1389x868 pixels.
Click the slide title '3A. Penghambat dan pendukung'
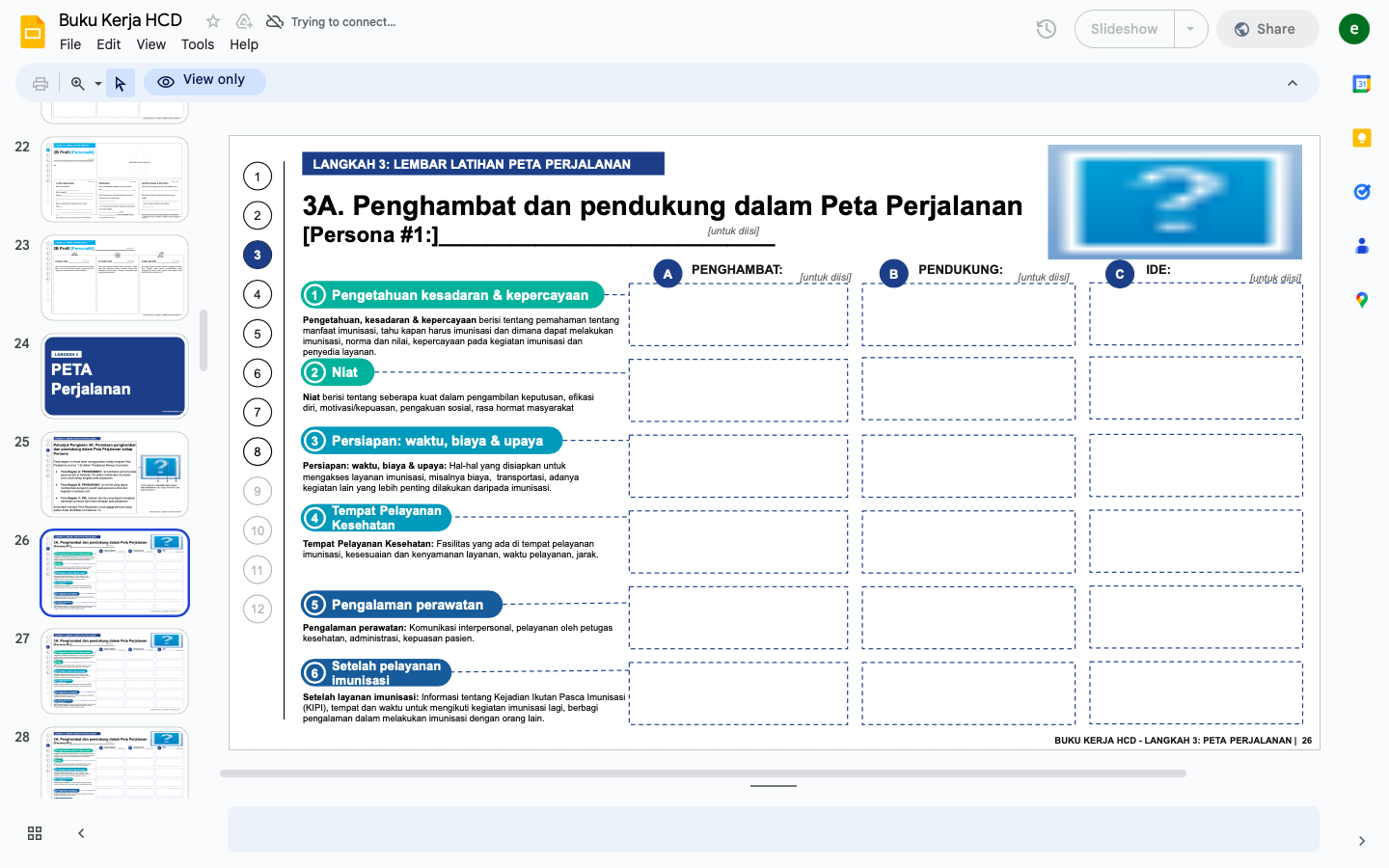coord(663,205)
